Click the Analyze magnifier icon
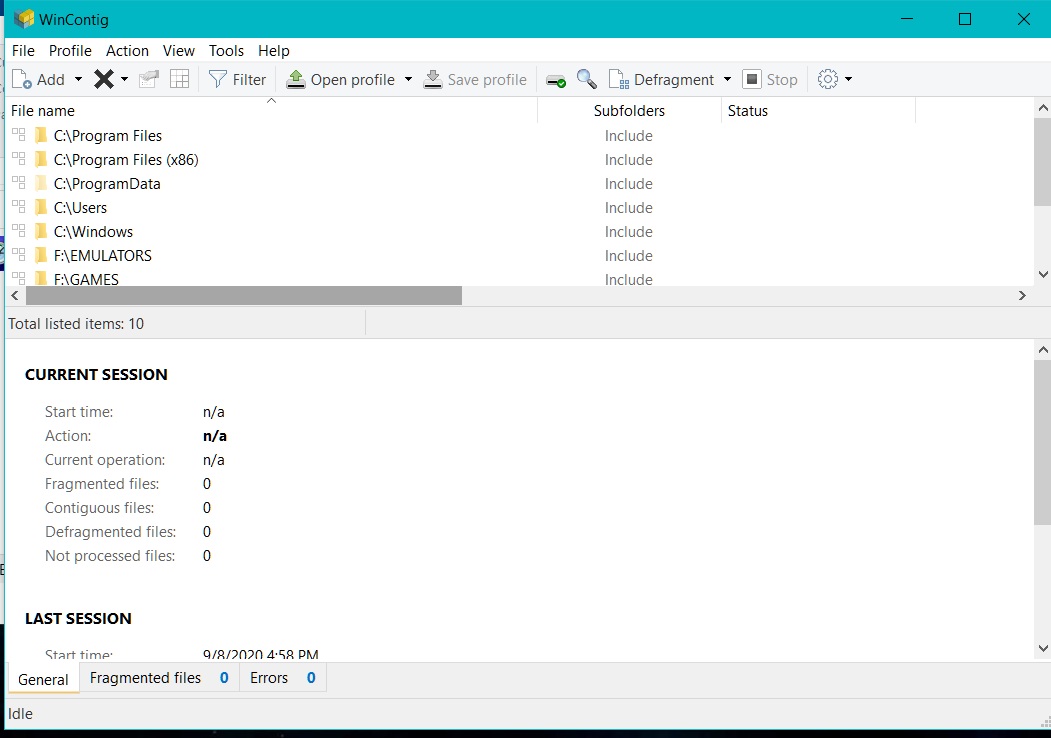 [586, 79]
